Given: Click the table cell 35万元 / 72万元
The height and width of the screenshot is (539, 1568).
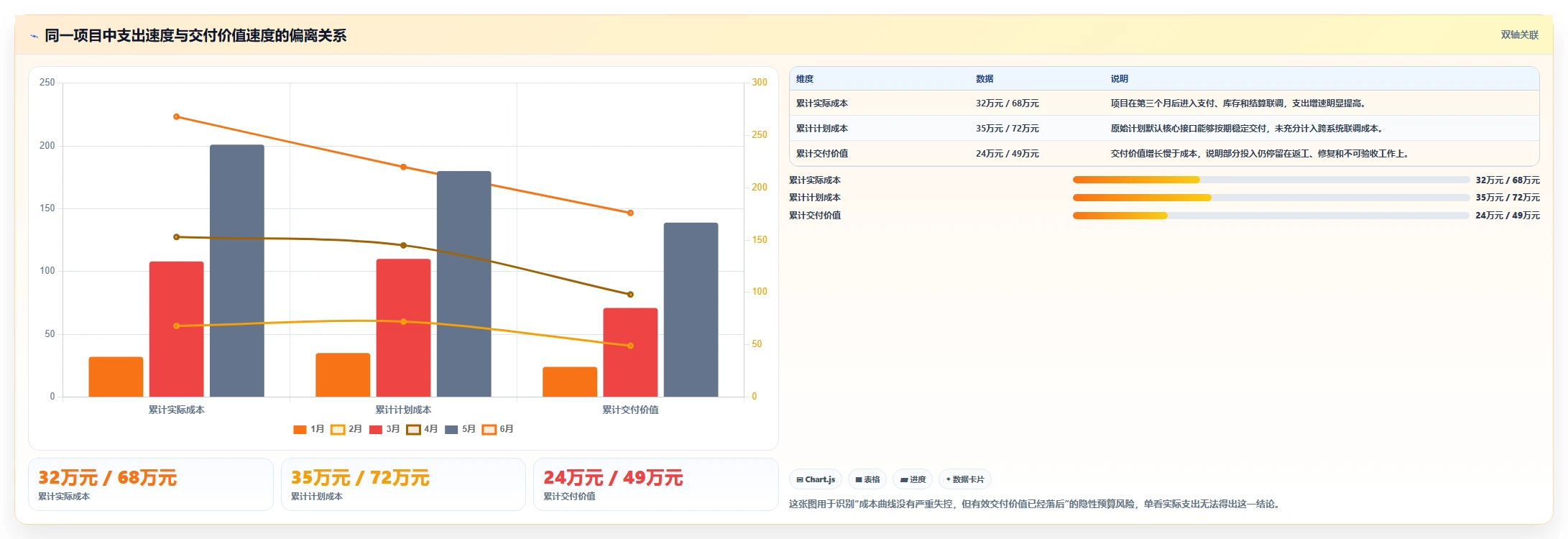Looking at the screenshot, I should [x=1007, y=129].
